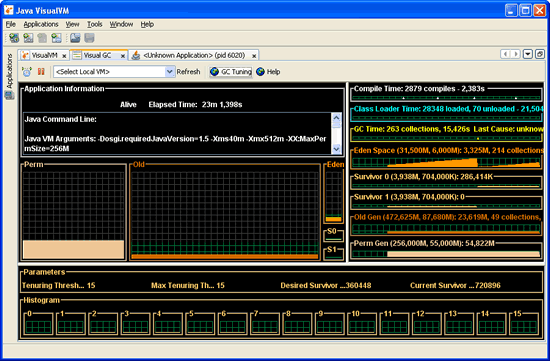Click the S1 survivor space box
This screenshot has width=550, height=361.
tap(333, 254)
